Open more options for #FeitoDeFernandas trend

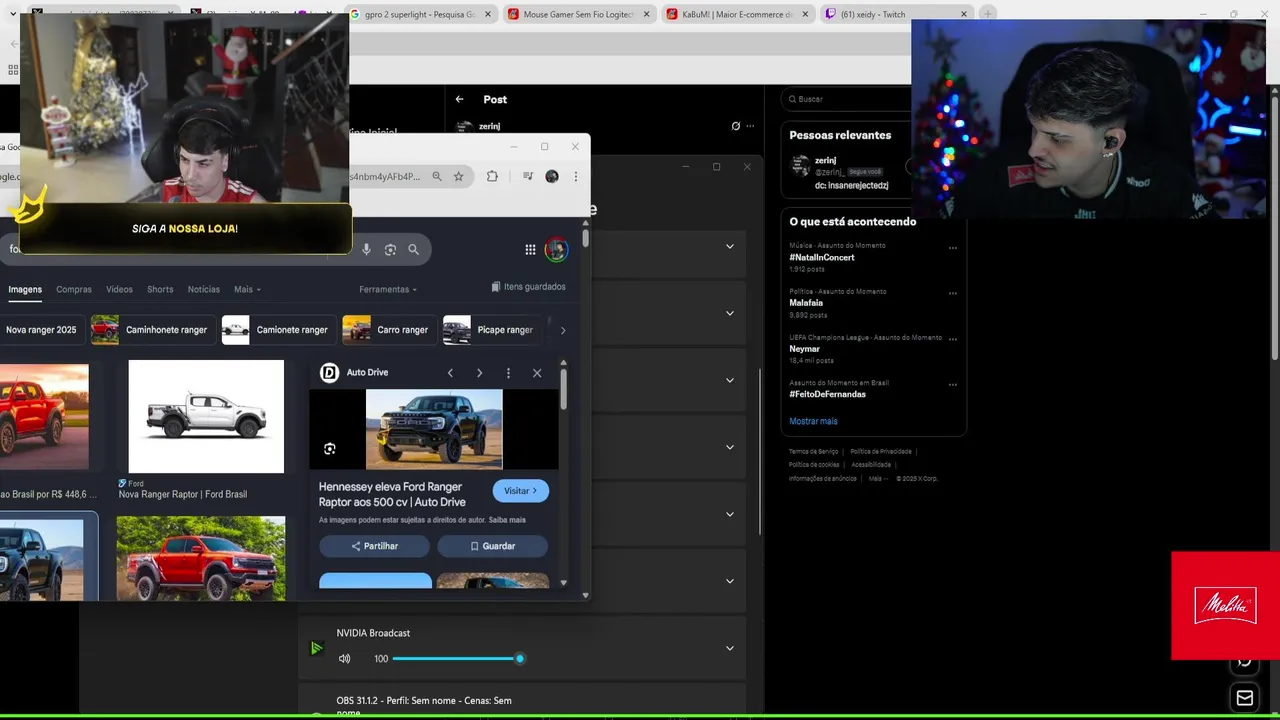952,384
